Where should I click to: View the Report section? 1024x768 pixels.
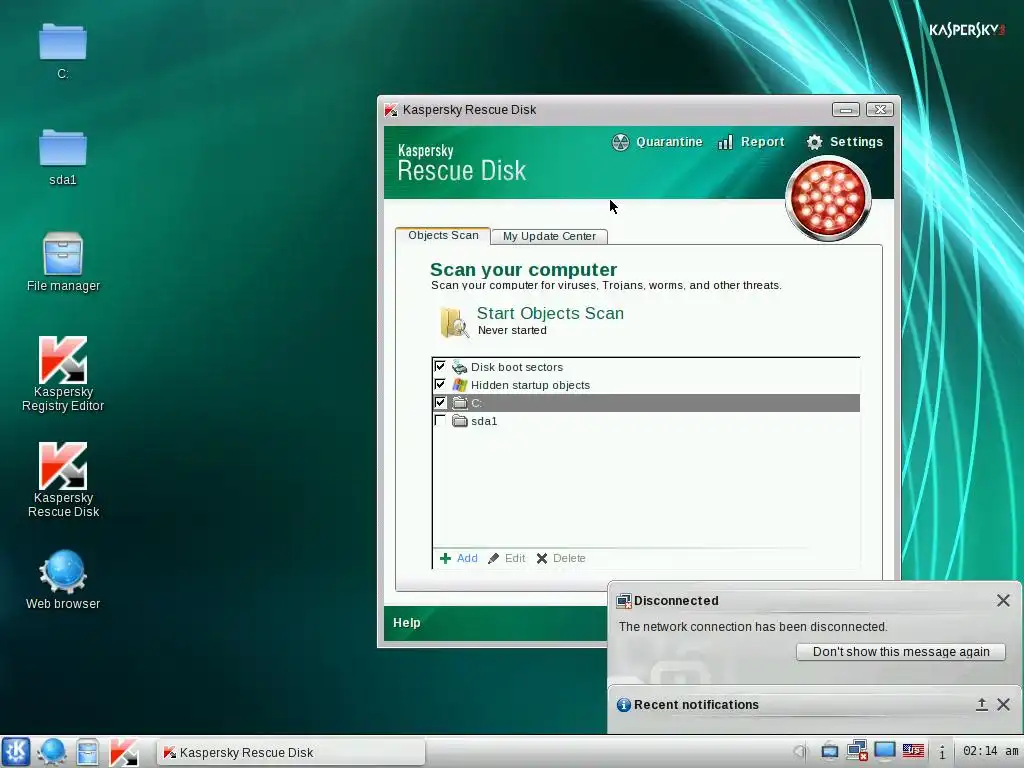pos(751,142)
